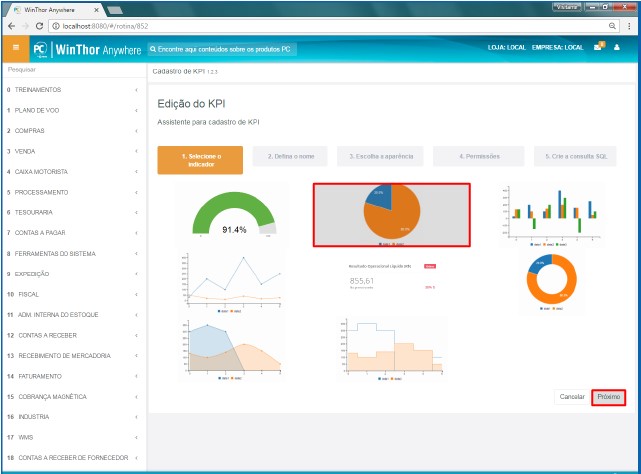Open the user profile icon
This screenshot has width=641, height=474.
click(617, 47)
